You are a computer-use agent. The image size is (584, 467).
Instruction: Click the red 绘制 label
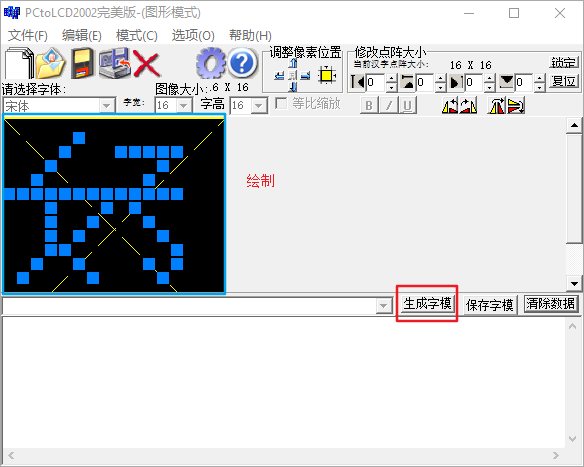[x=260, y=181]
